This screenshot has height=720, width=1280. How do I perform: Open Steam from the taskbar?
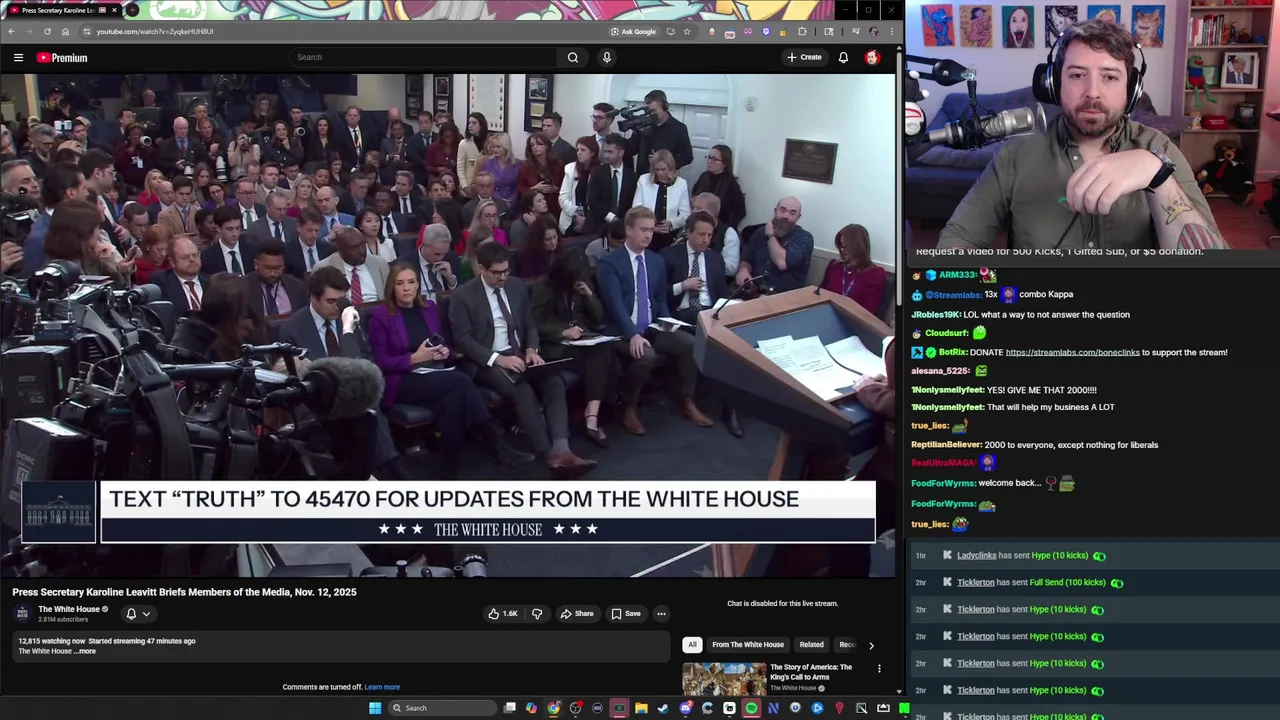coord(663,708)
